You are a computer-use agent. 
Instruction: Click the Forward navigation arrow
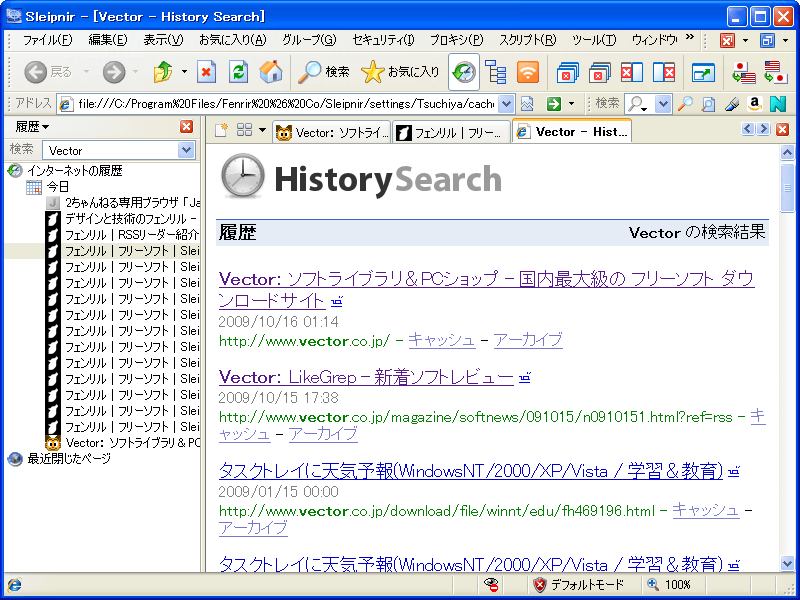114,72
